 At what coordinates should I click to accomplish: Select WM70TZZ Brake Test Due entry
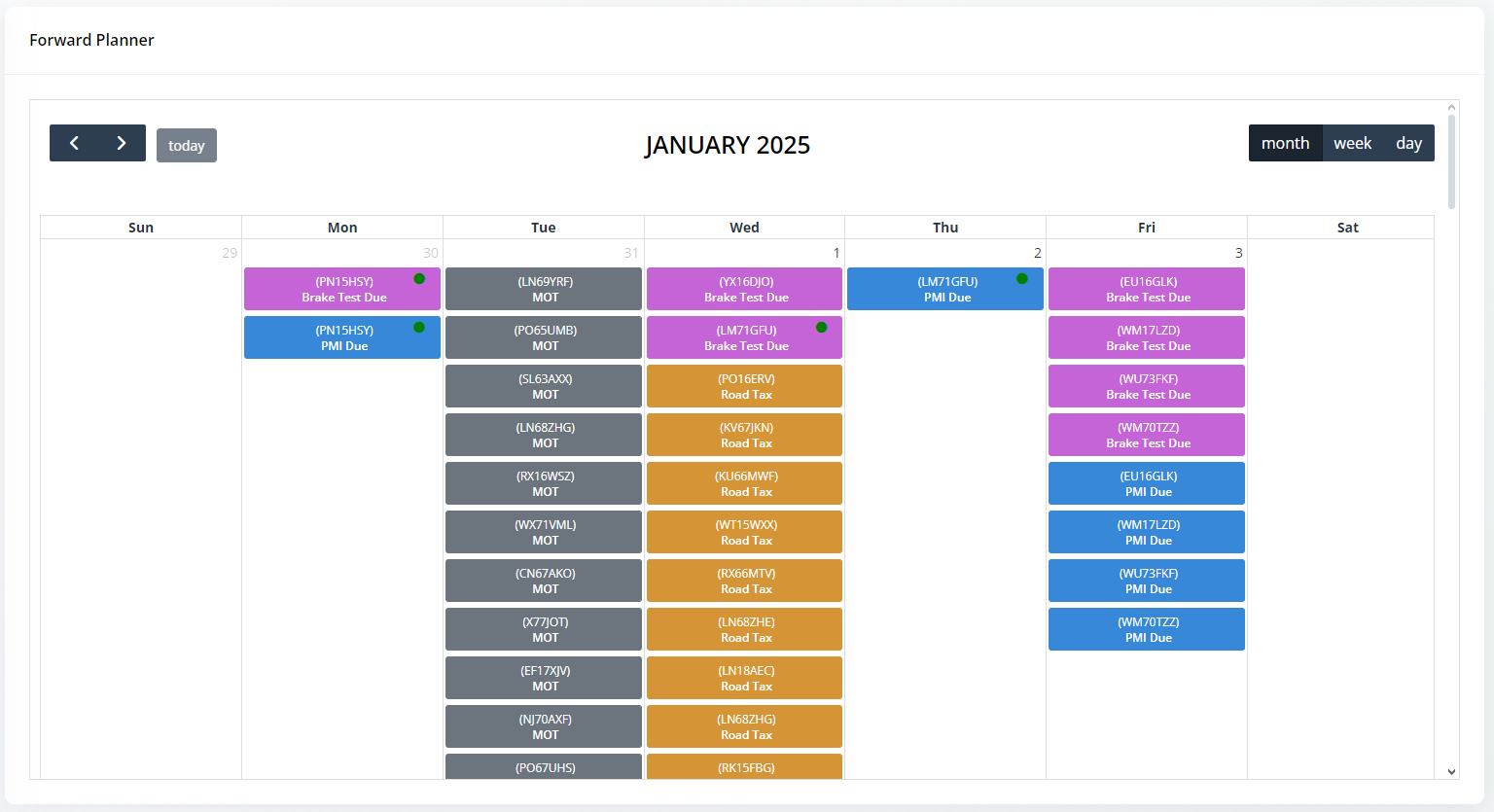click(1147, 435)
